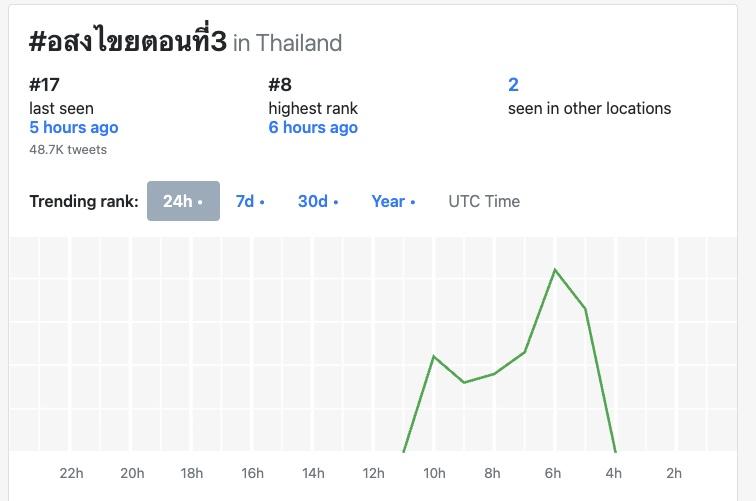This screenshot has width=756, height=501.
Task: Click the chart peak at 6h
Action: pyautogui.click(x=555, y=269)
